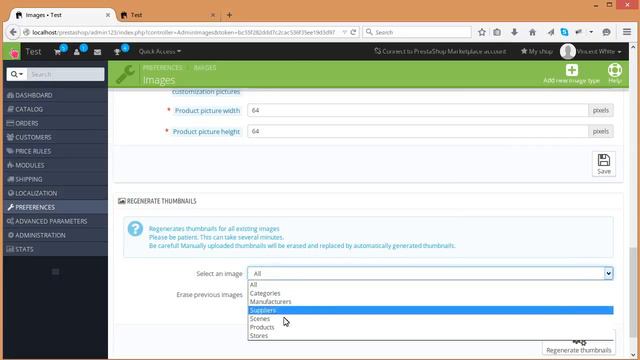Open the Help lifebuoy icon

pyautogui.click(x=615, y=70)
